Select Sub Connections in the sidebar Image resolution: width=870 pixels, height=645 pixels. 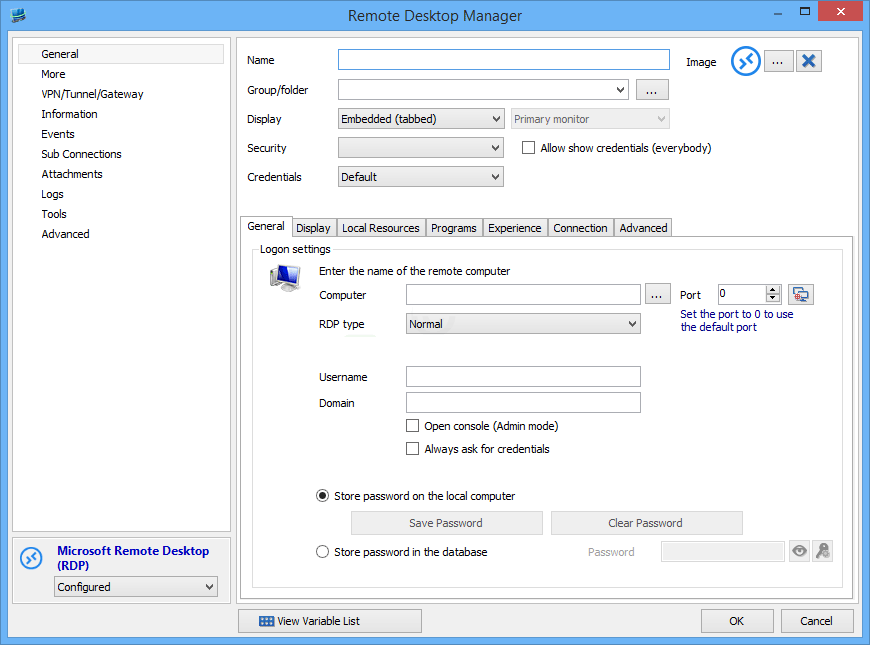(x=81, y=154)
